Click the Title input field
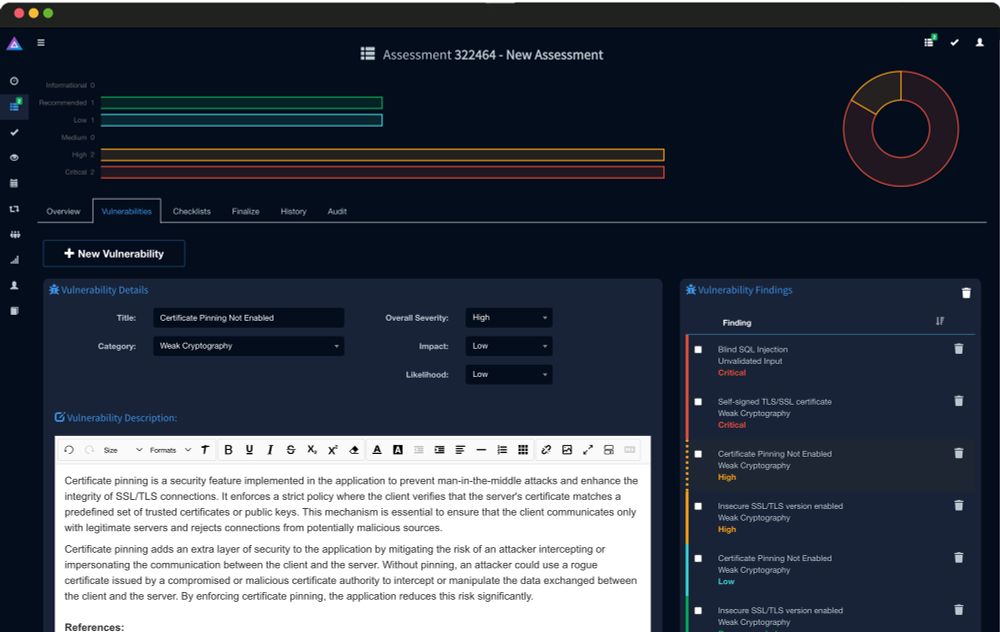1000x632 pixels. click(249, 318)
